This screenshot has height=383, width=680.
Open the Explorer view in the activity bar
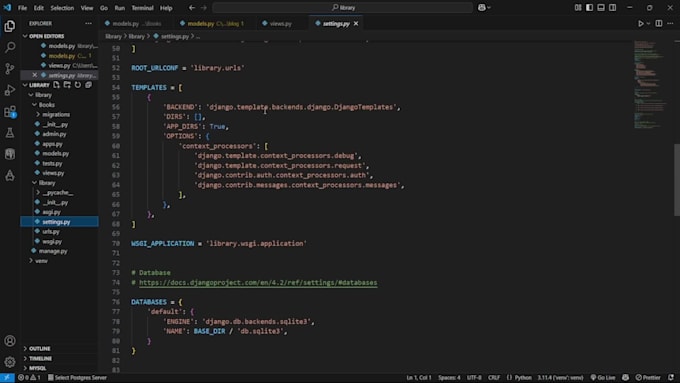(x=10, y=26)
